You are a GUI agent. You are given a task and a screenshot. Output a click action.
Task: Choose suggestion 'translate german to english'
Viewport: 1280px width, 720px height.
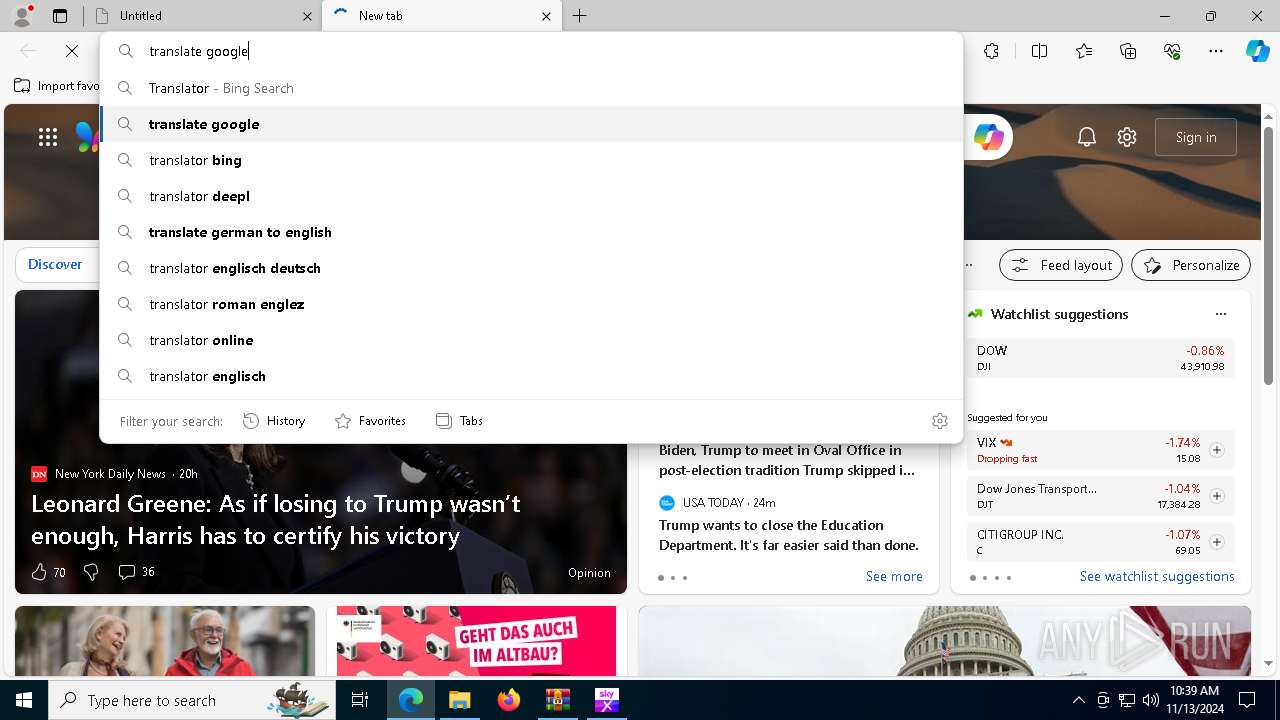coord(531,232)
